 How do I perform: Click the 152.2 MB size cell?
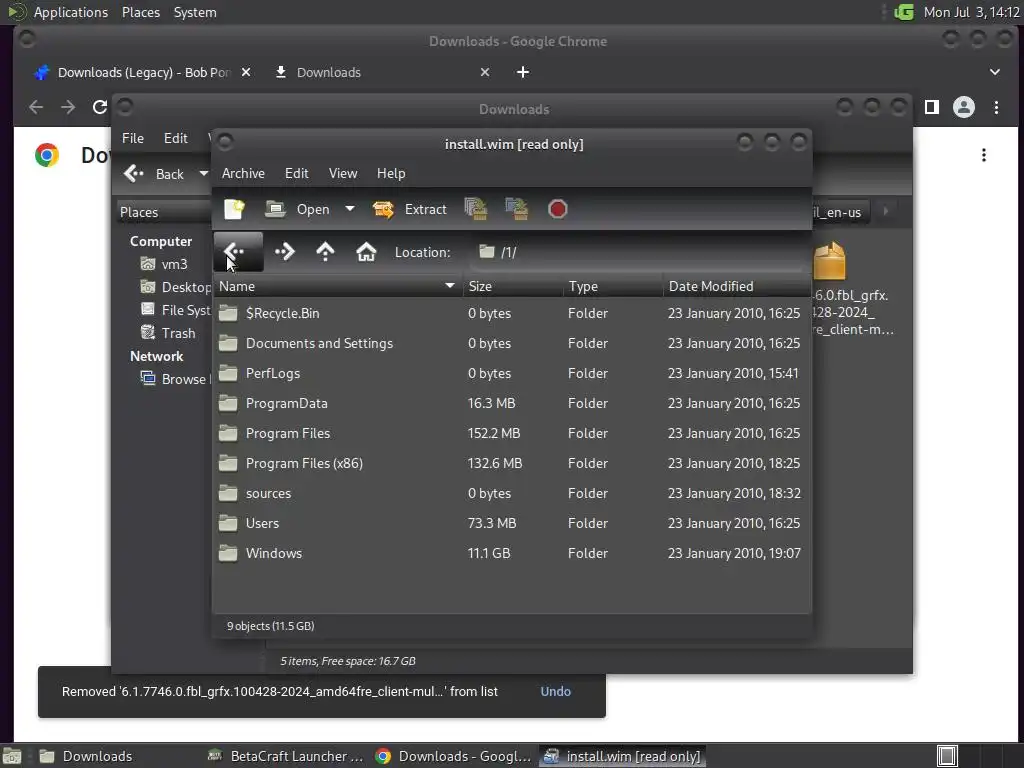pyautogui.click(x=494, y=433)
